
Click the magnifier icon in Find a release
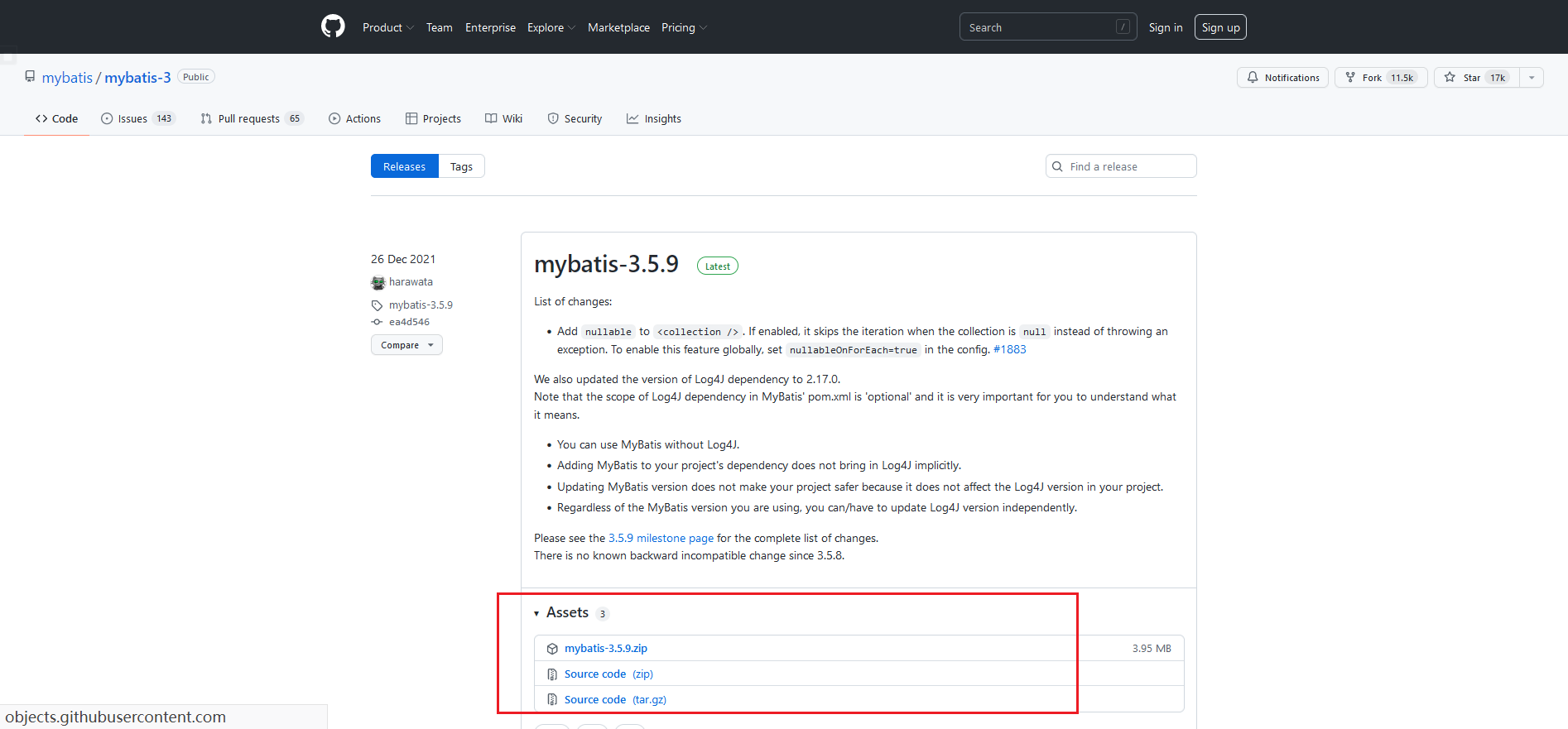click(1057, 166)
